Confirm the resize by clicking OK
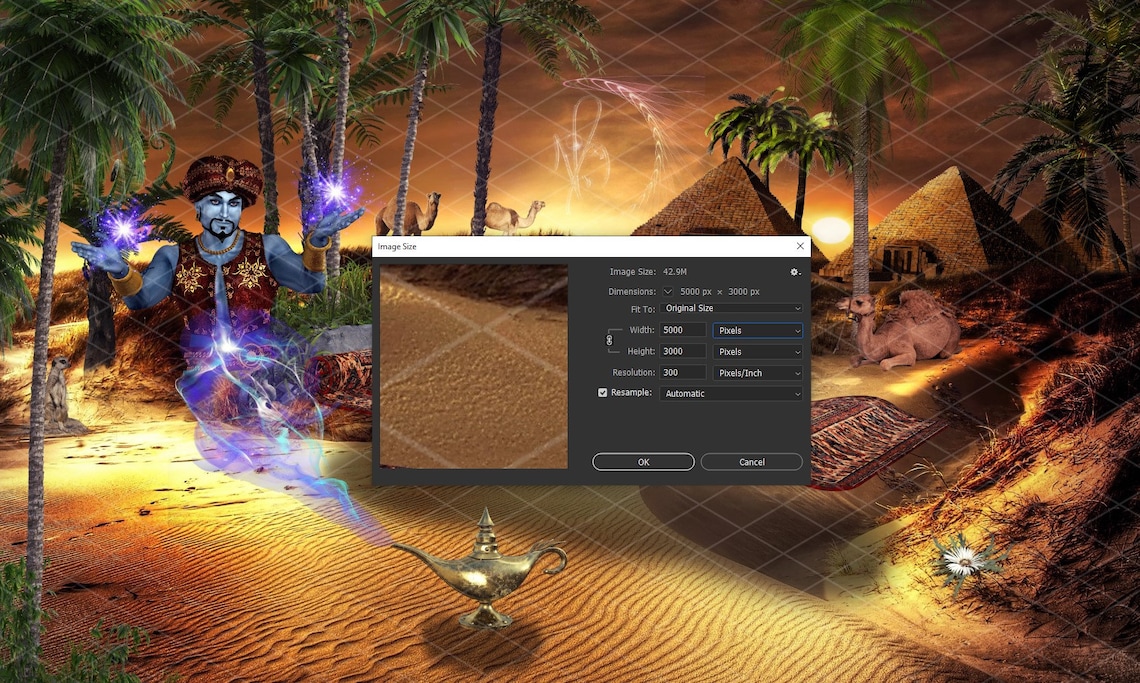This screenshot has width=1140, height=683. (643, 461)
